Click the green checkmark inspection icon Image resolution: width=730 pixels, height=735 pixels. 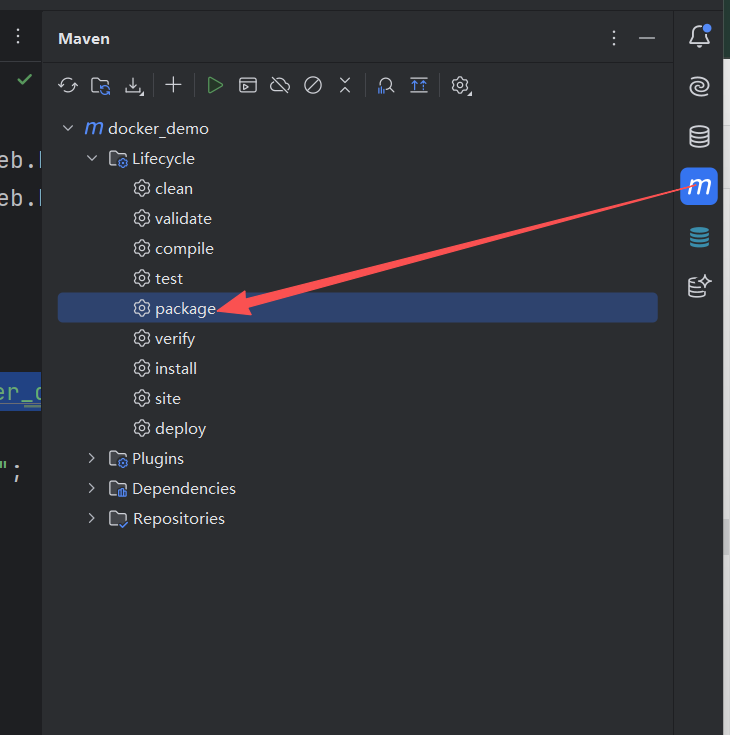[x=24, y=79]
